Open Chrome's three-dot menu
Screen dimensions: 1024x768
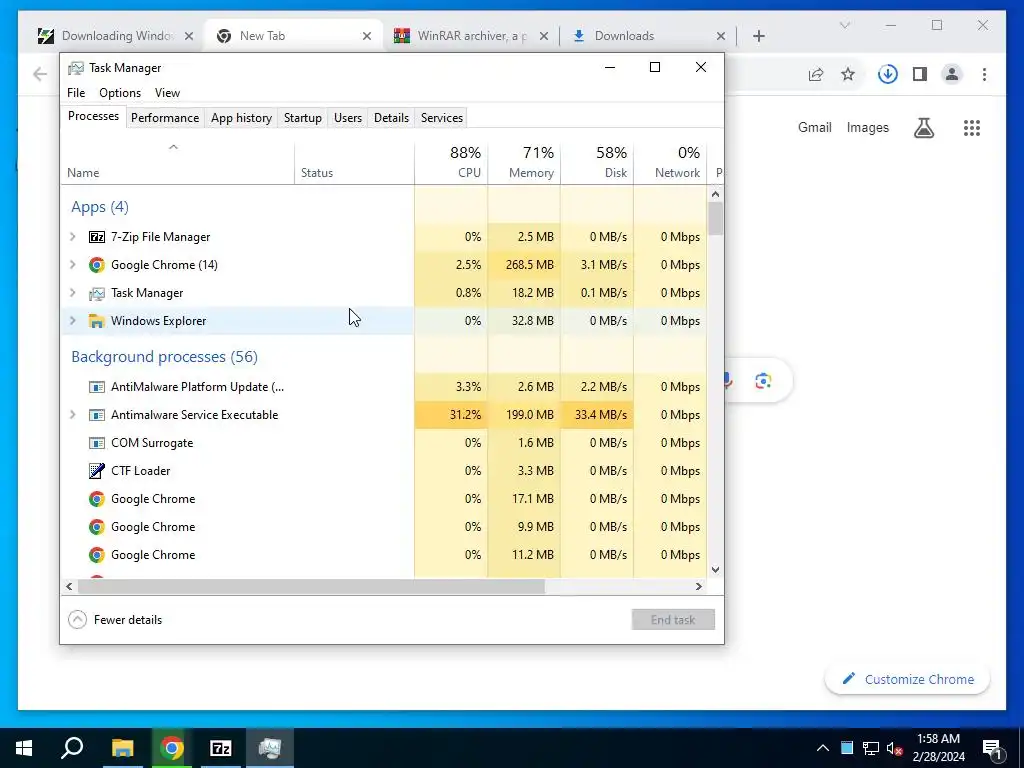(984, 74)
